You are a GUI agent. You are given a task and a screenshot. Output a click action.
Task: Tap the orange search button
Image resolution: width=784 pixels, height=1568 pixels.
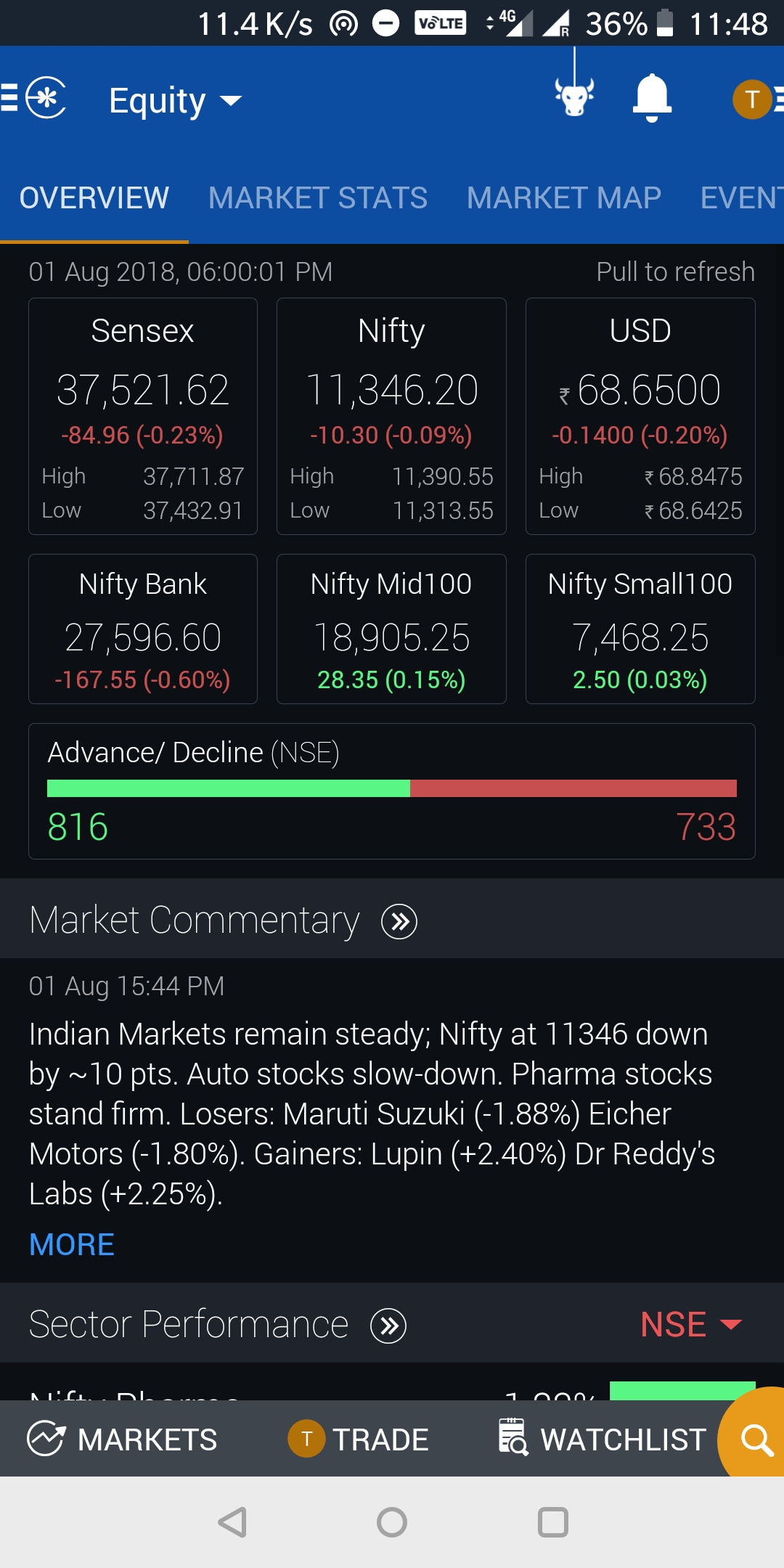coord(756,1439)
